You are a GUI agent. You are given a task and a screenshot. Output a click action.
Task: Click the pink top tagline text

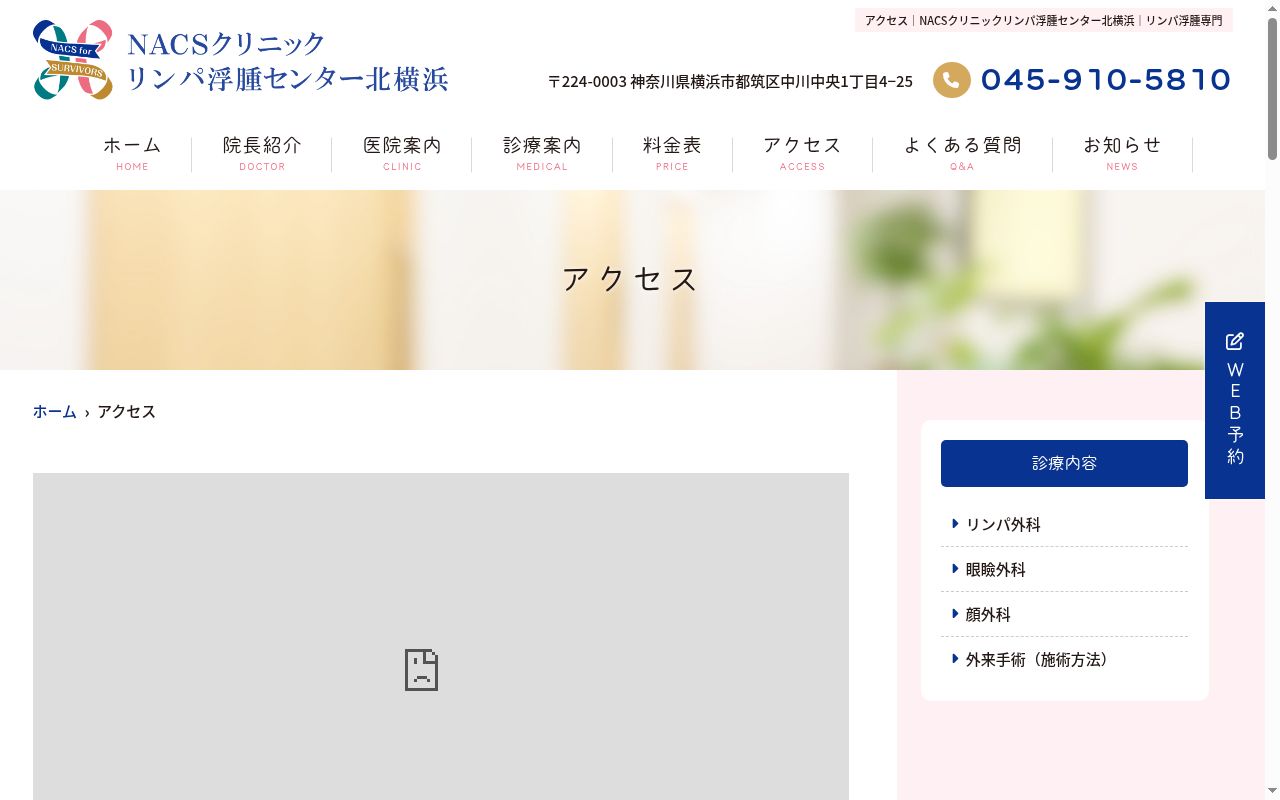(x=1043, y=20)
